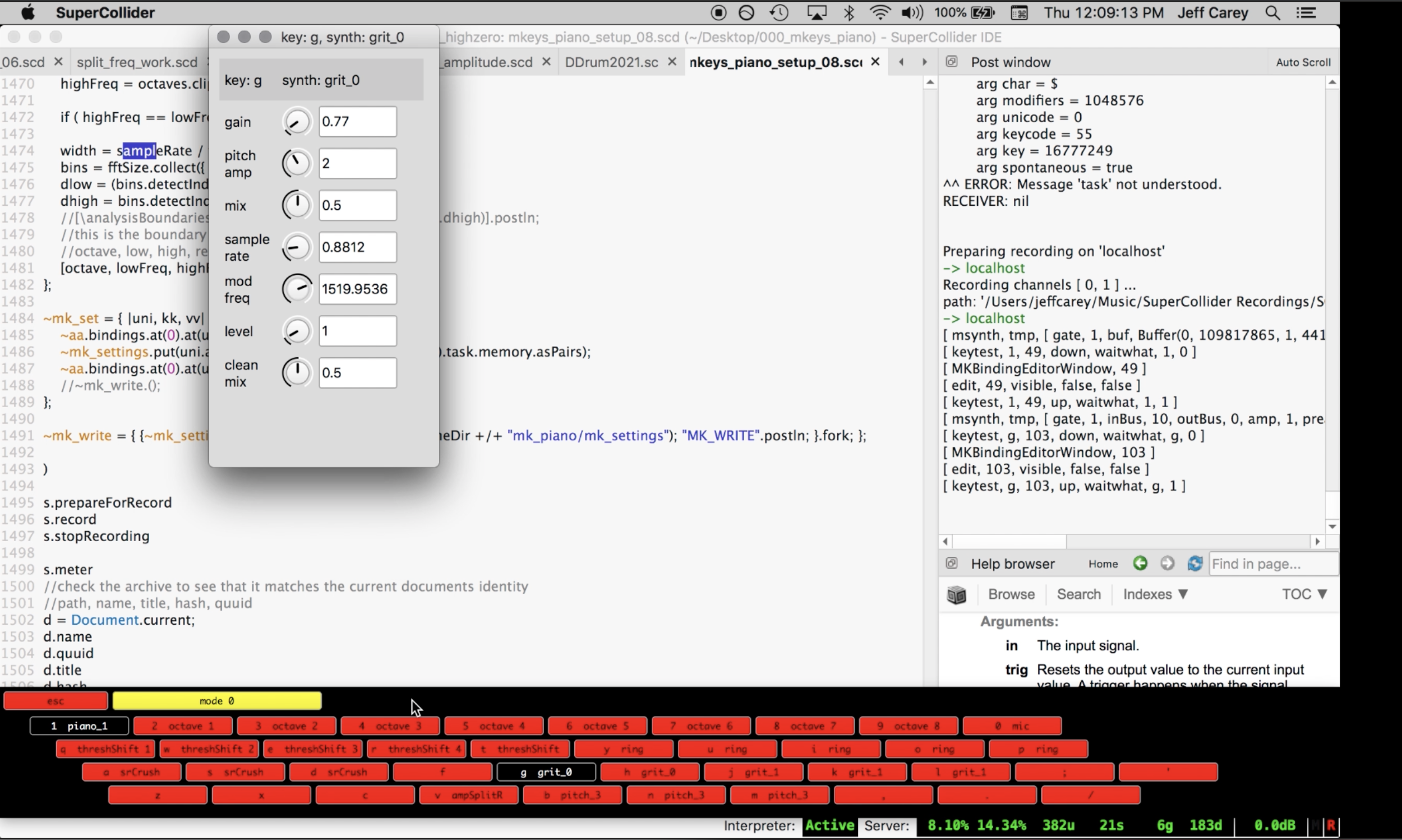The width and height of the screenshot is (1402, 840).
Task: Open Wi-Fi menu bar icon
Action: pos(879,12)
